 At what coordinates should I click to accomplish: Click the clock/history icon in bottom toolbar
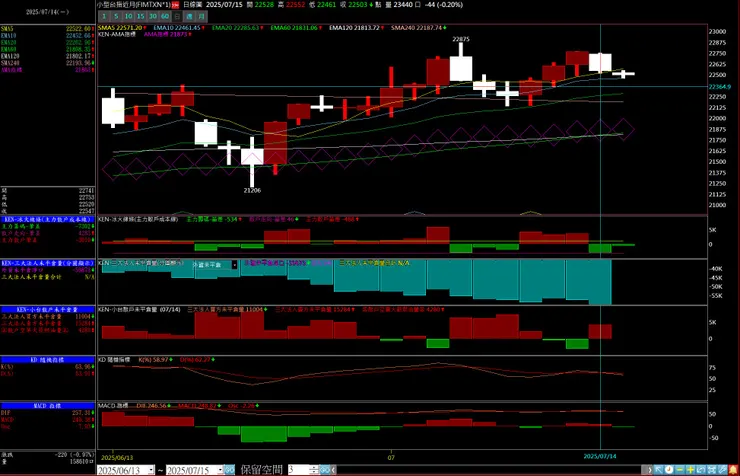click(x=669, y=470)
